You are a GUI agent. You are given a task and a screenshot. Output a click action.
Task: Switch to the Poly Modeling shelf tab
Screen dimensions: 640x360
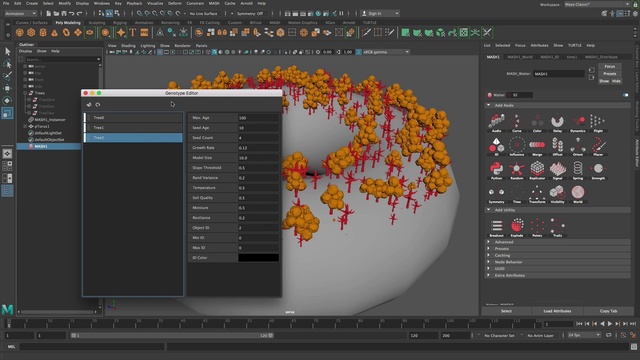68,23
